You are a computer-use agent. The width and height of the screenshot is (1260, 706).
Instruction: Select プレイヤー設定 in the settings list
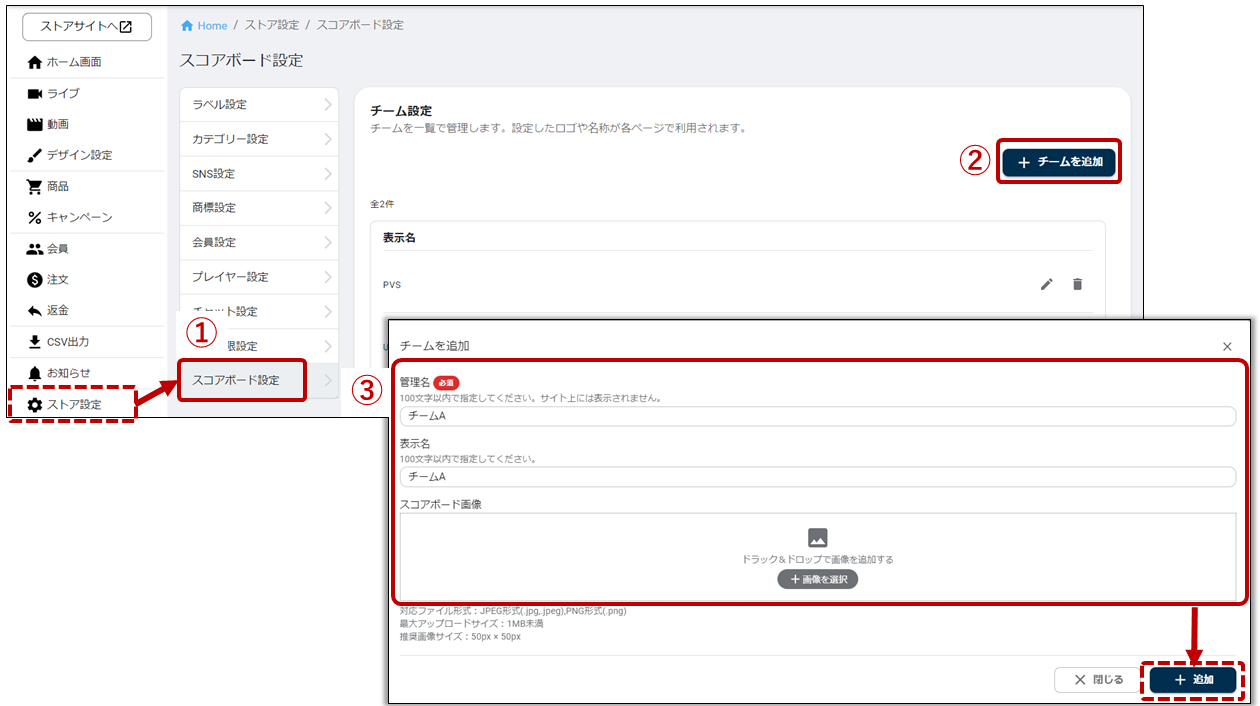260,277
